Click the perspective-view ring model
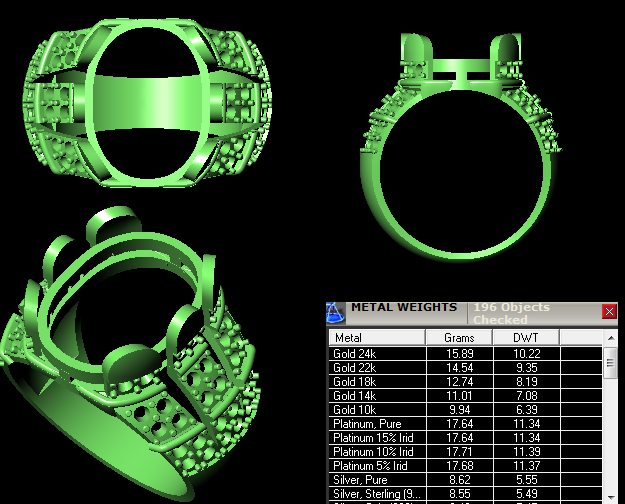 pyautogui.click(x=130, y=353)
